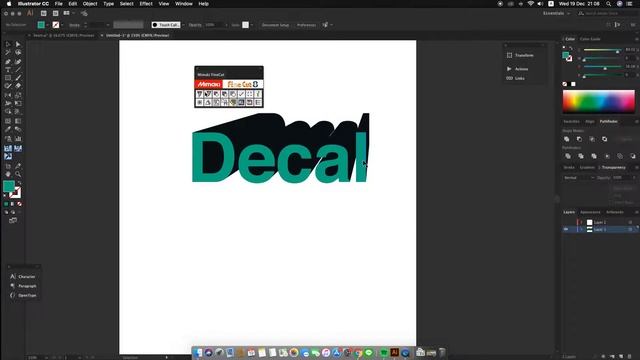Open the Effect menu
The image size is (640, 360).
[x=146, y=4]
